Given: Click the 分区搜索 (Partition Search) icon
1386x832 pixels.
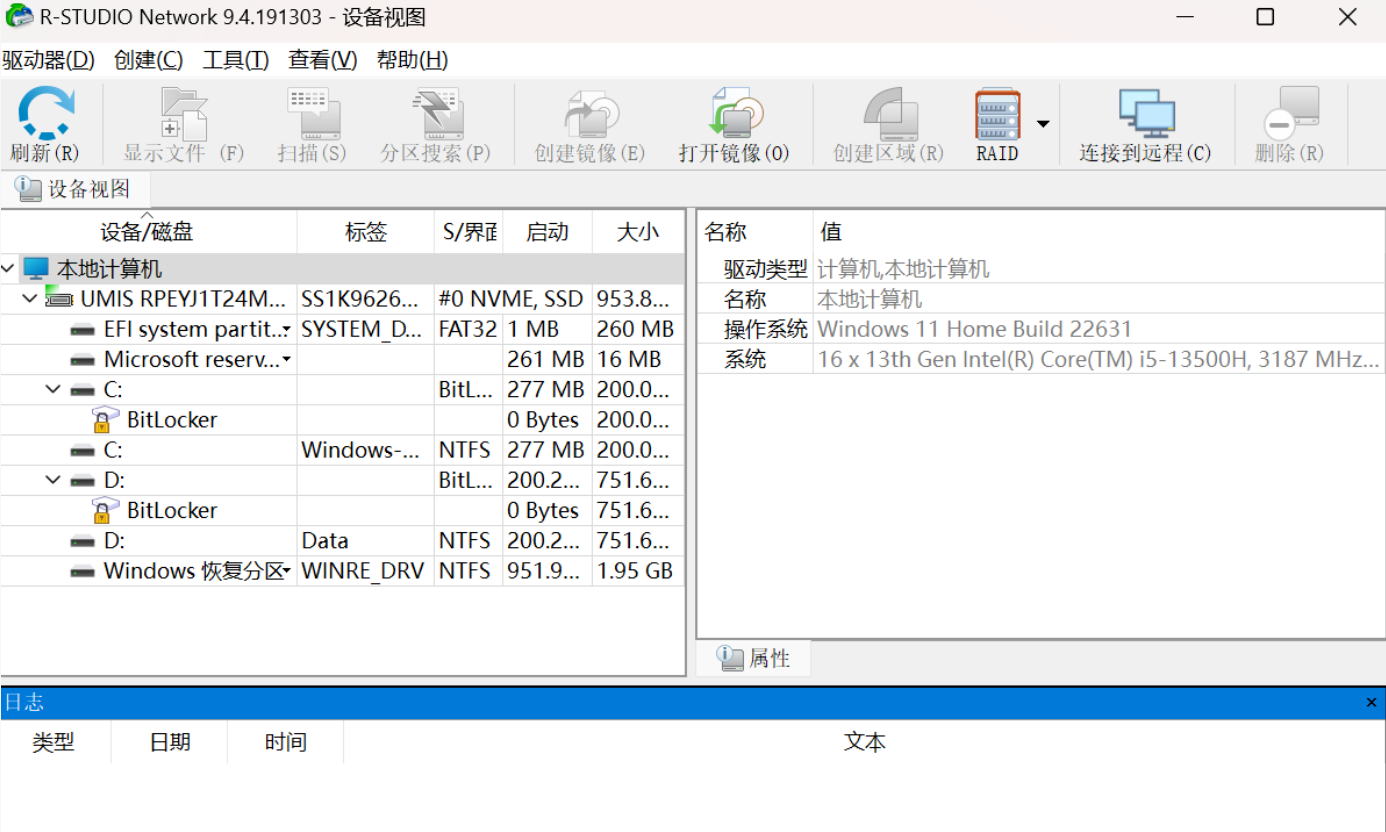Looking at the screenshot, I should [436, 115].
